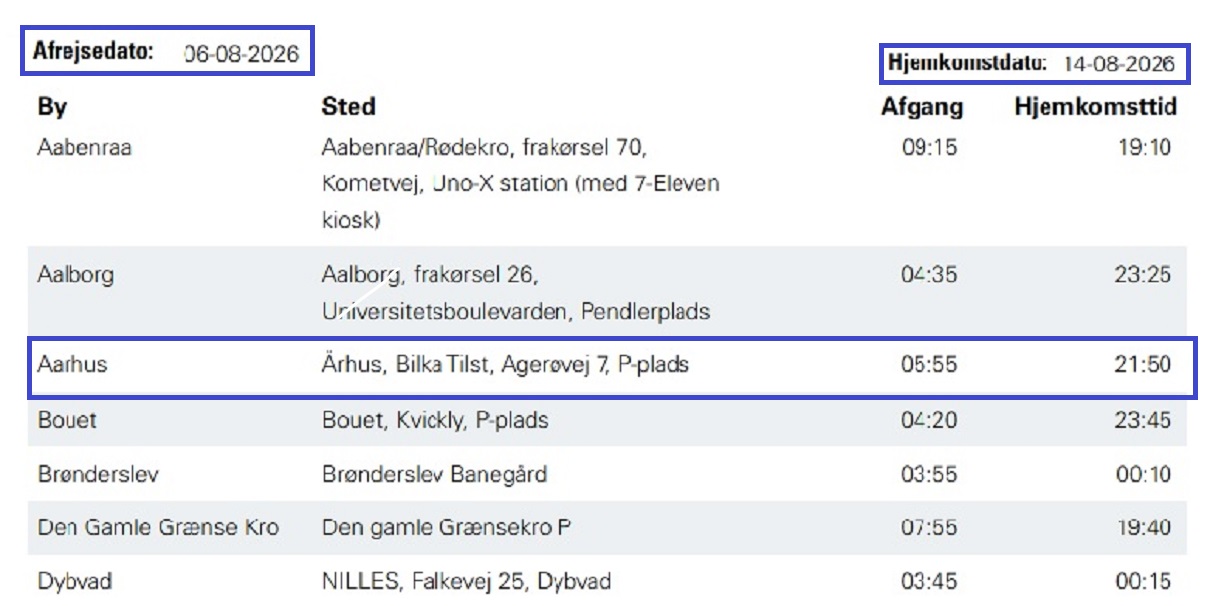This screenshot has height=606, width=1227.
Task: Click the By column header
Action: [52, 106]
